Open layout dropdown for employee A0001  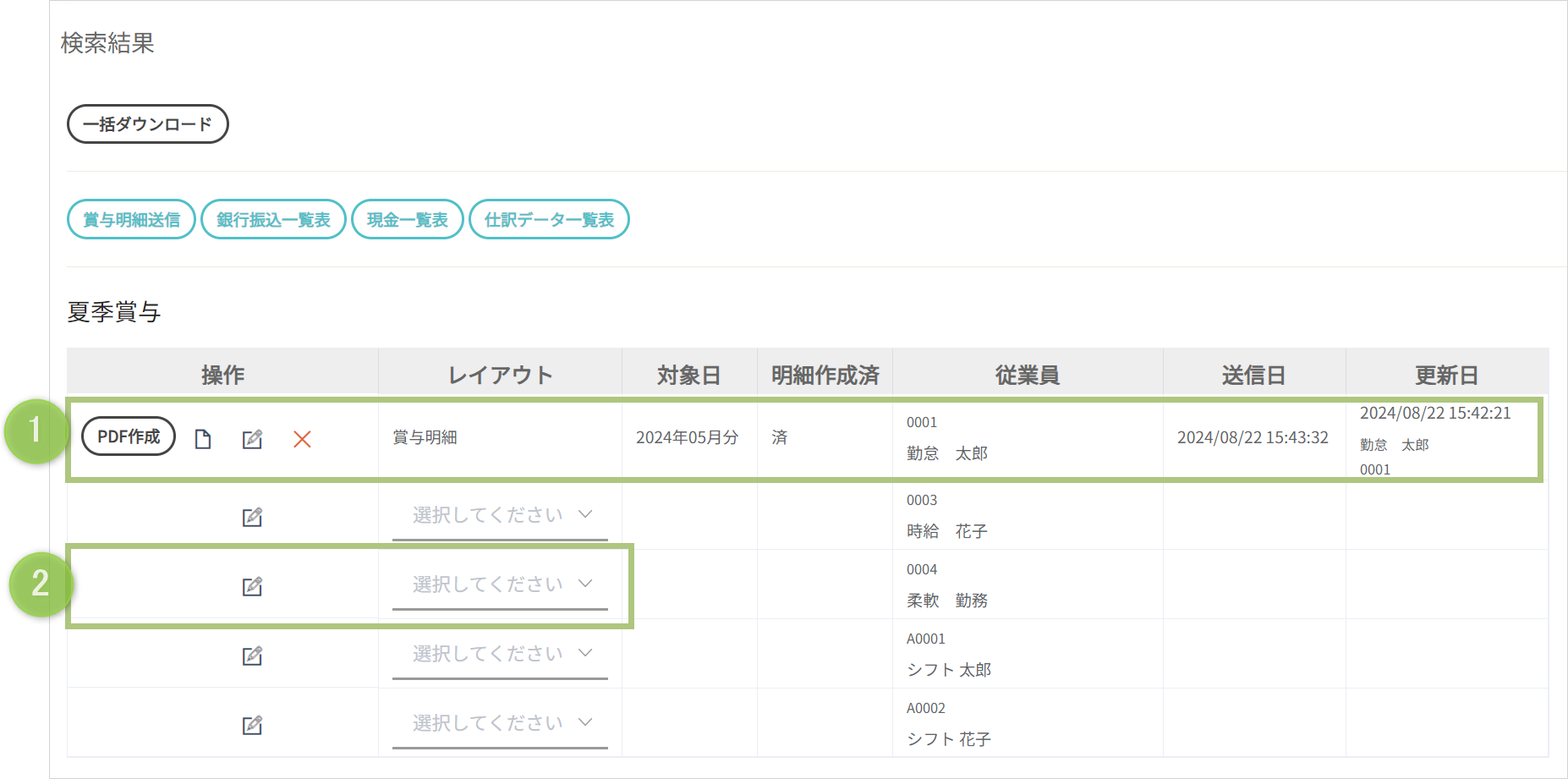coord(500,654)
